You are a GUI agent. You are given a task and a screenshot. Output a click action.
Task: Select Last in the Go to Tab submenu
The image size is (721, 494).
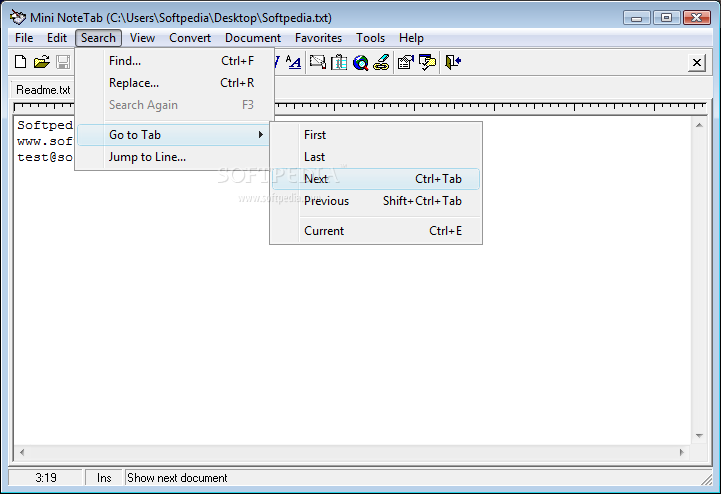point(376,157)
